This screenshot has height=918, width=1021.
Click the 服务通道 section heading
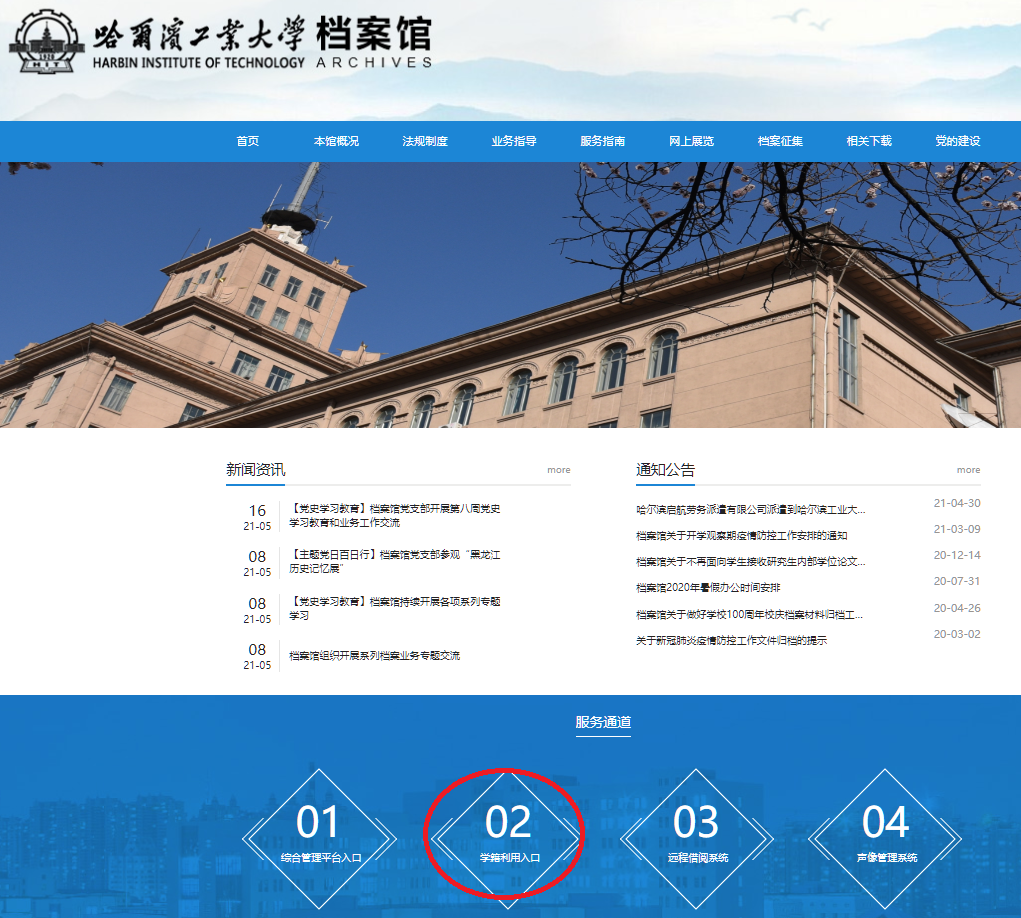tap(603, 722)
